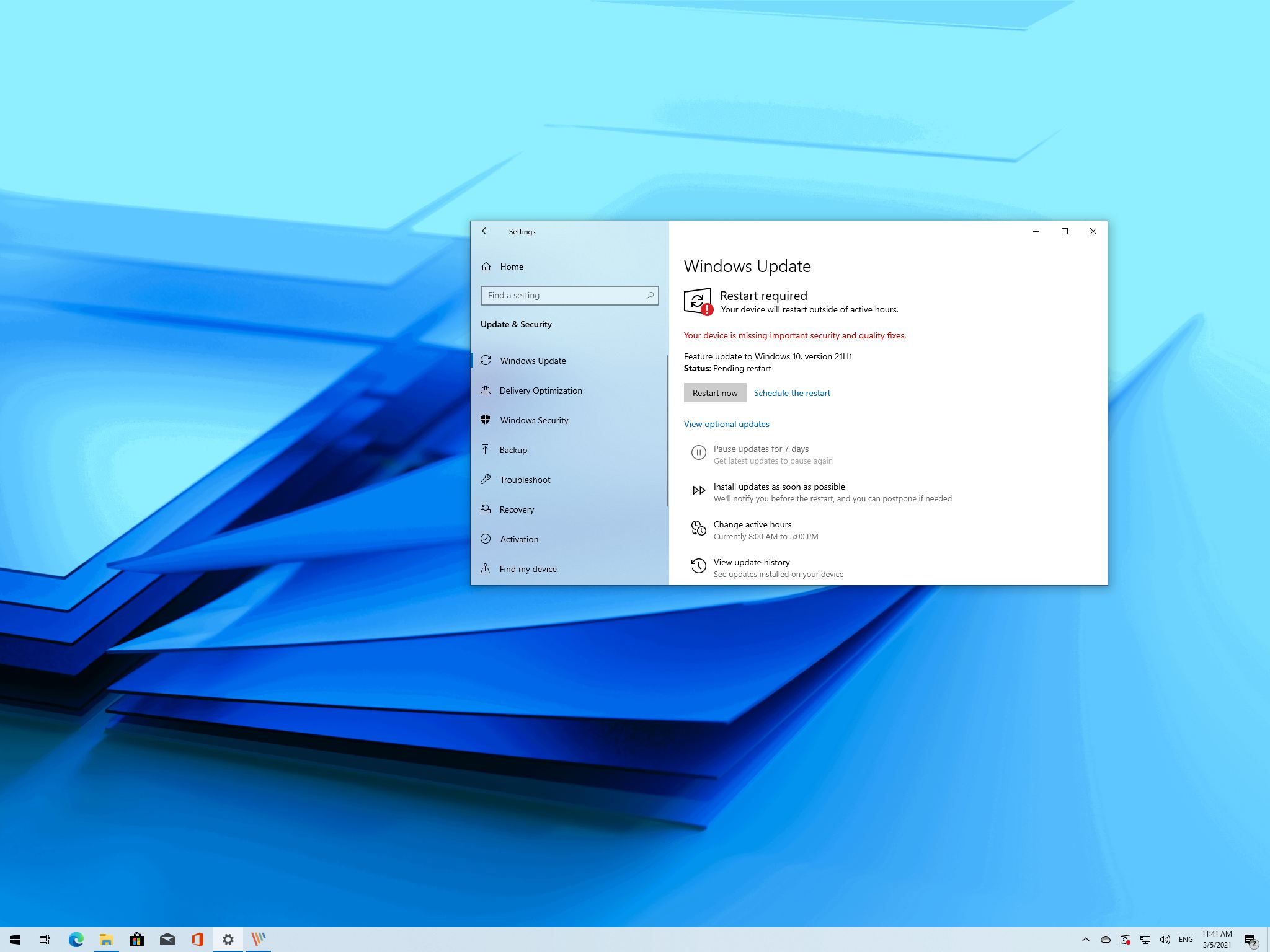
Task: Launch Microsoft Edge from the taskbar
Action: coord(76,939)
